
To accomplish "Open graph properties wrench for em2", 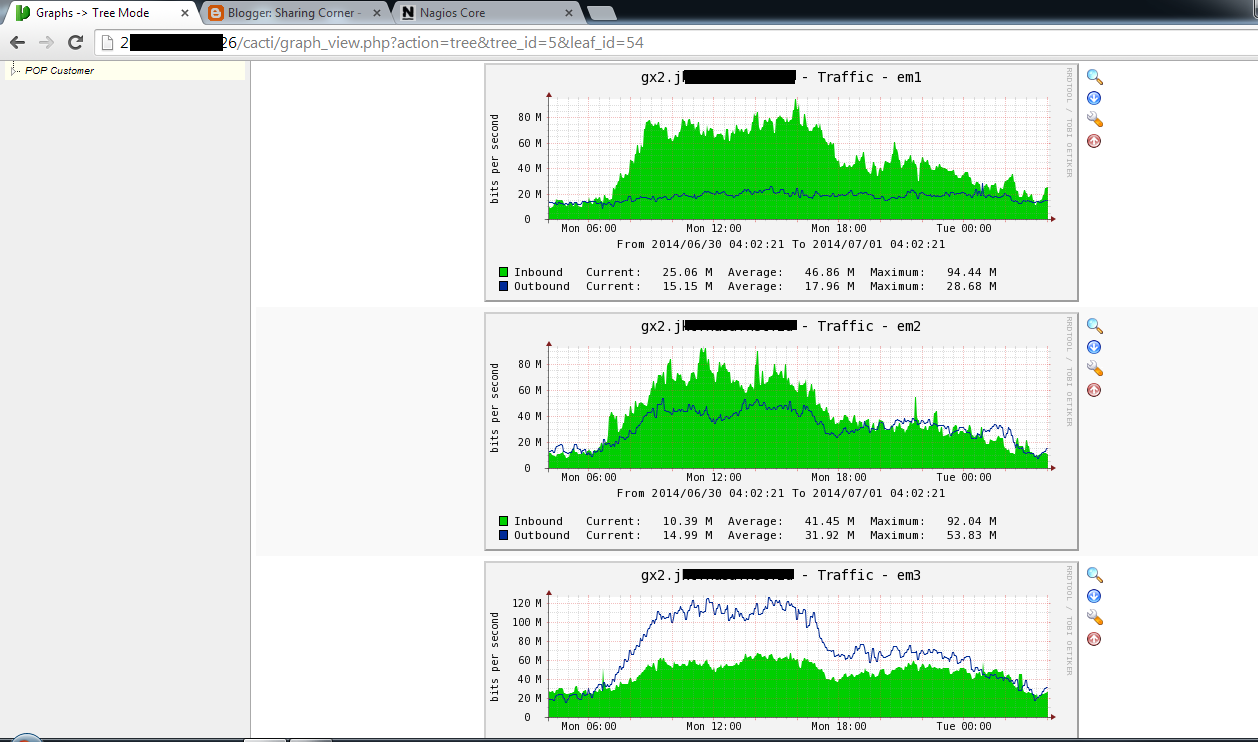I will pyautogui.click(x=1093, y=368).
